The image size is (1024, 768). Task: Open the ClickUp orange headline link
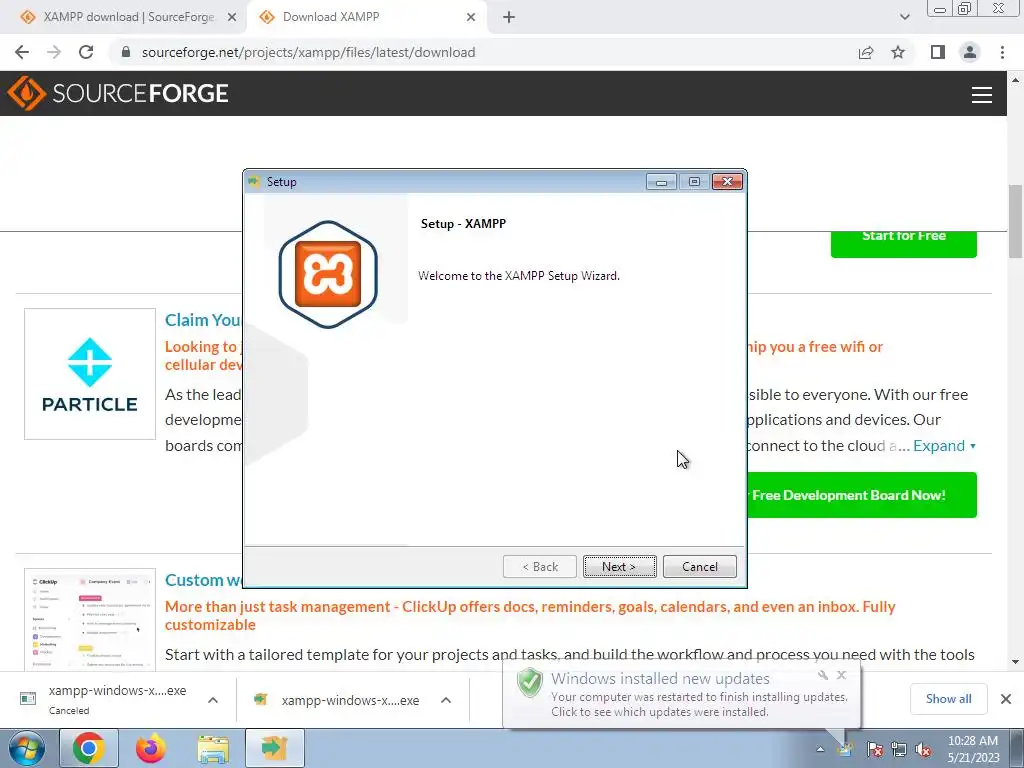530,615
